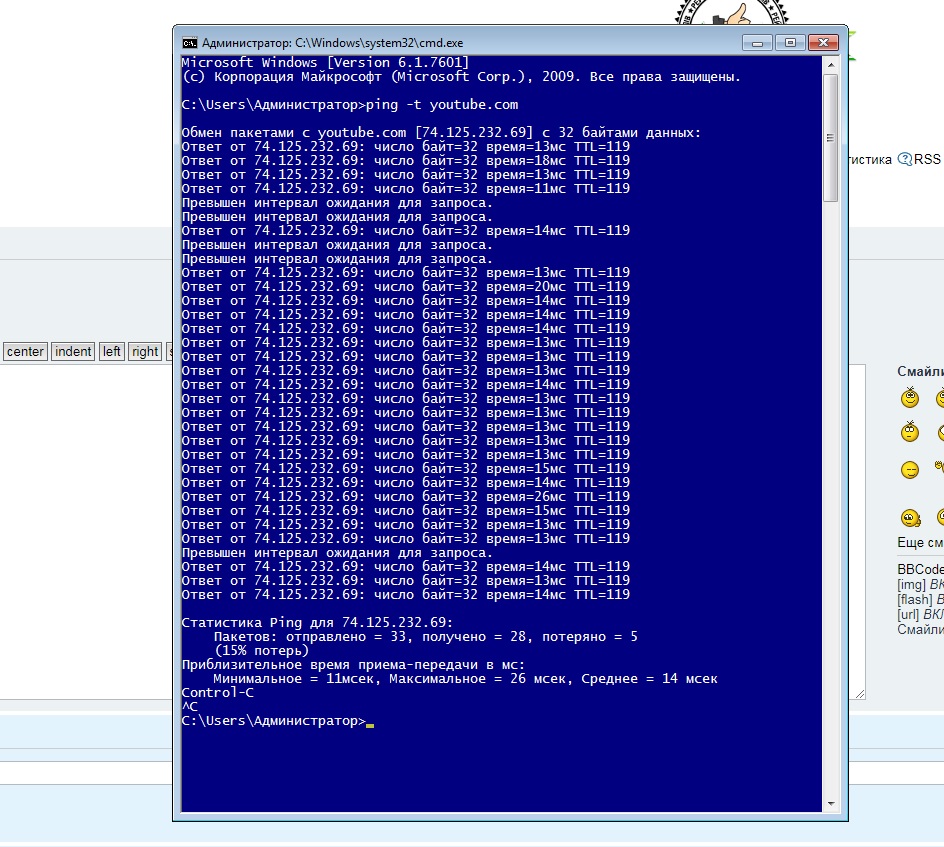Open the 'Еще смайлики' more smilies link

(x=920, y=542)
